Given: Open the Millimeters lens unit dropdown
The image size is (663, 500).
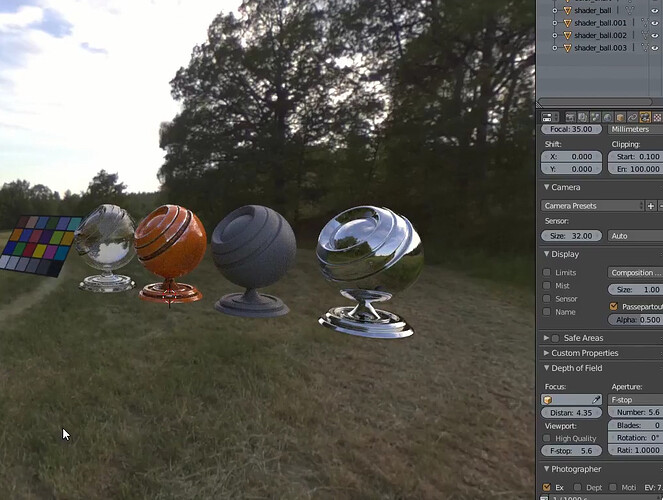Looking at the screenshot, I should [635, 129].
